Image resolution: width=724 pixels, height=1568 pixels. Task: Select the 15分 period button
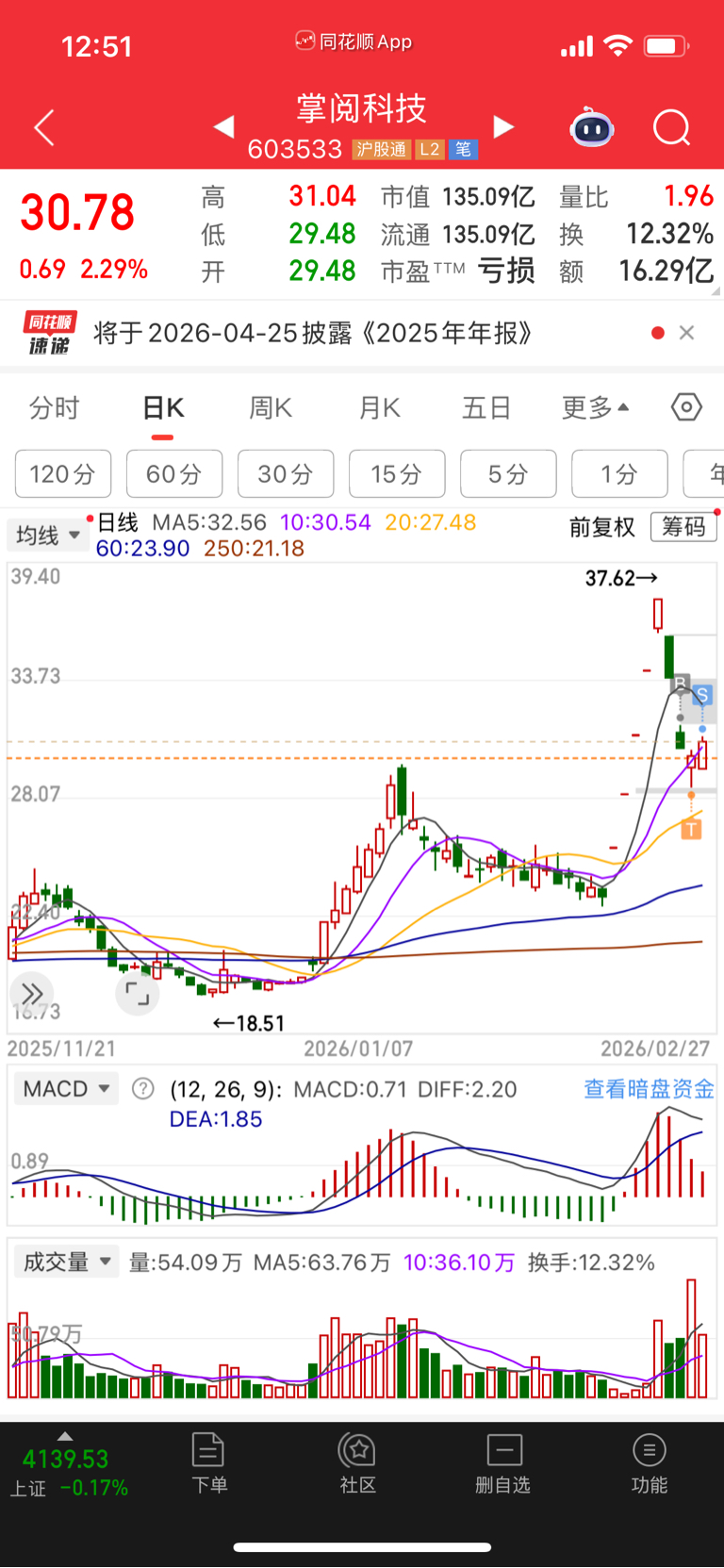point(397,473)
